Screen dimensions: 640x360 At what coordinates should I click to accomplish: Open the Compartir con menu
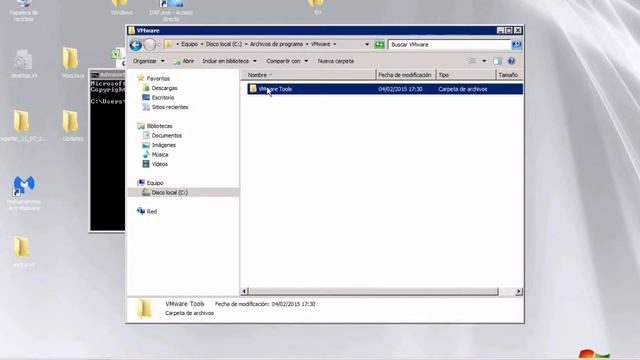pos(287,61)
